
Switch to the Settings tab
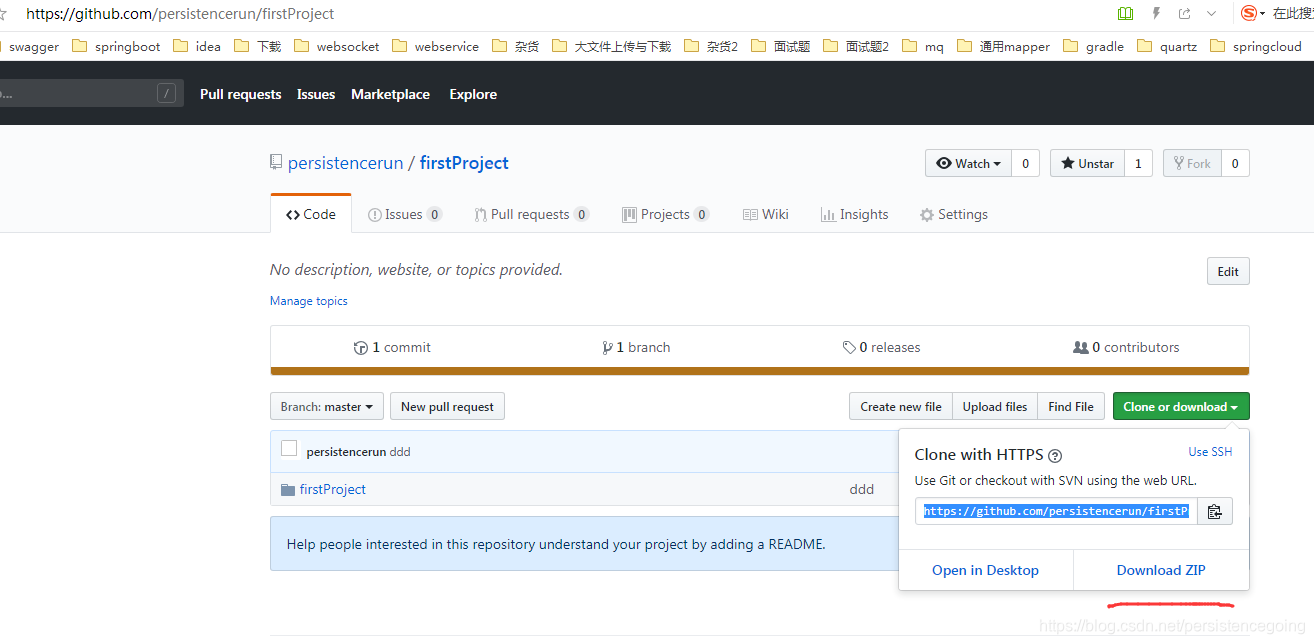click(x=954, y=214)
